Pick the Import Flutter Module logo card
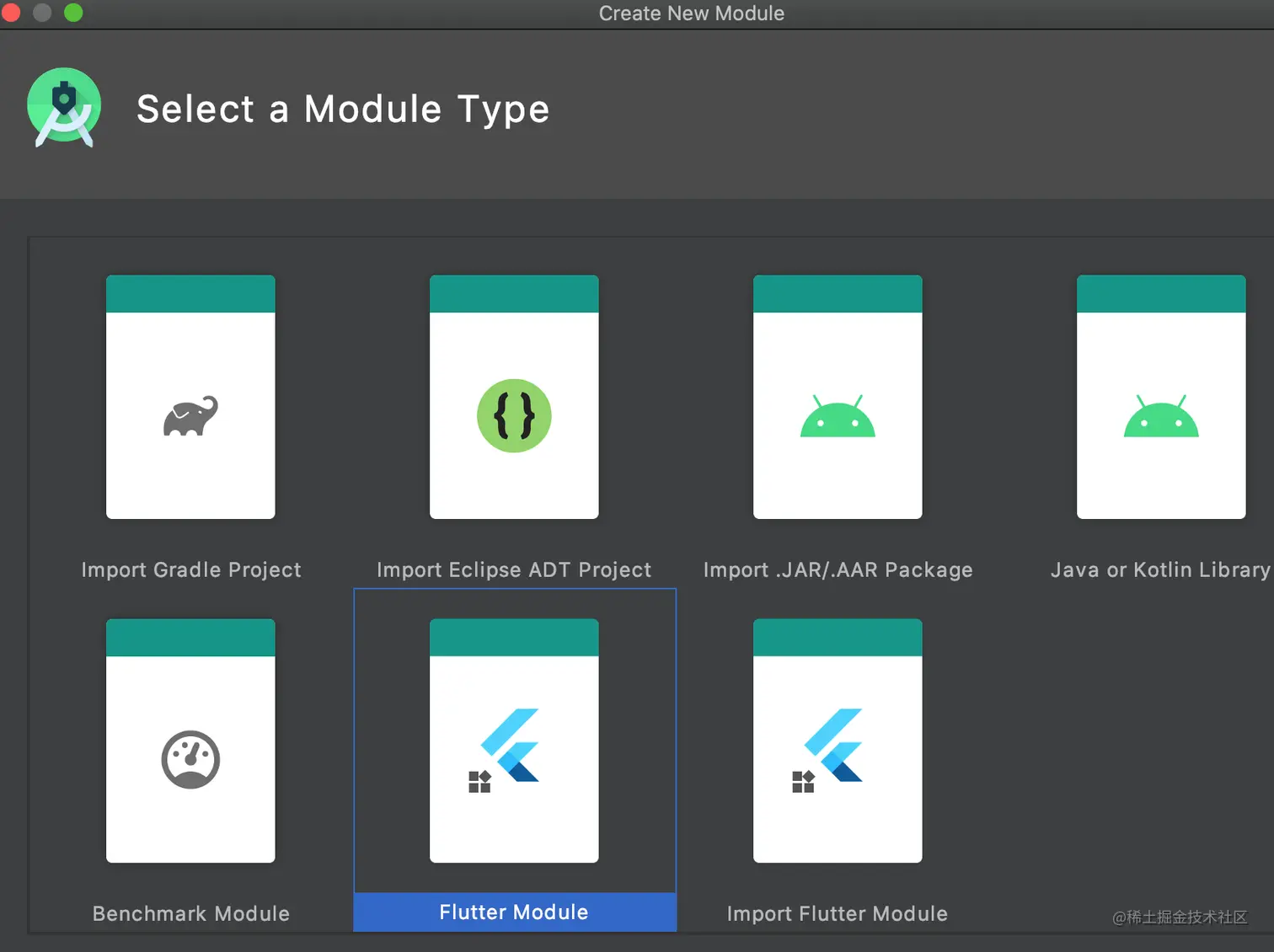Viewport: 1274px width, 952px height. [x=838, y=741]
